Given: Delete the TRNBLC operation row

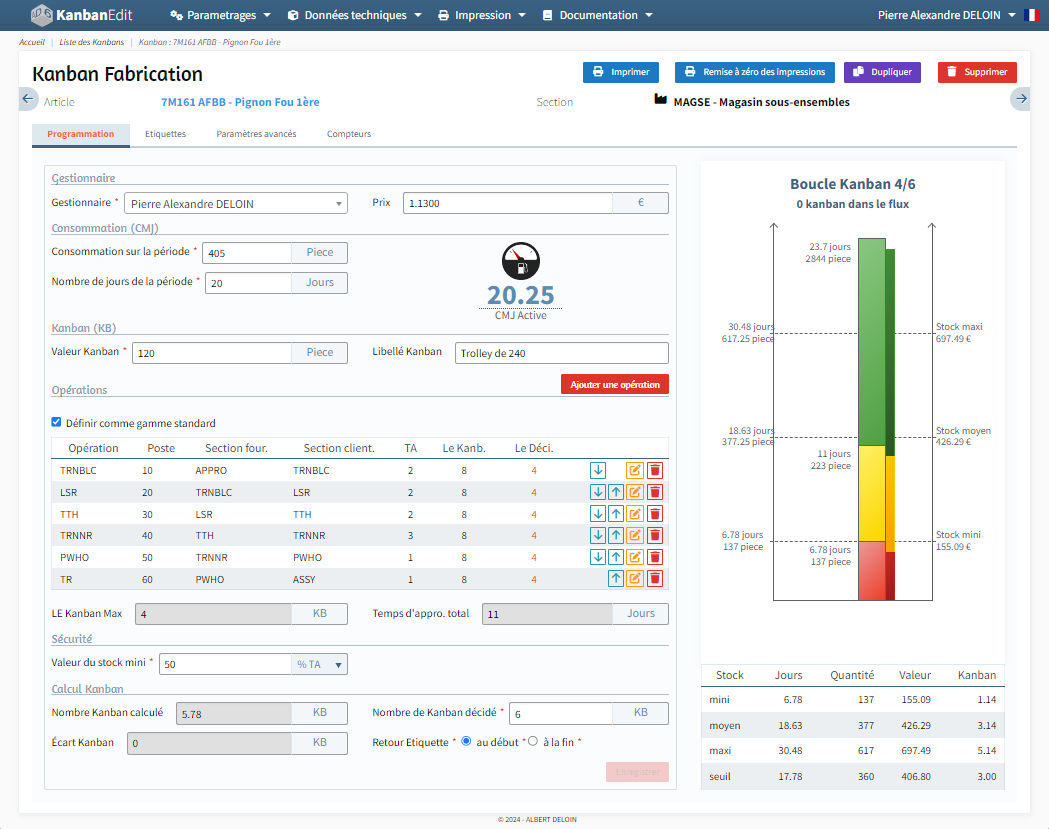Looking at the screenshot, I should pyautogui.click(x=655, y=470).
